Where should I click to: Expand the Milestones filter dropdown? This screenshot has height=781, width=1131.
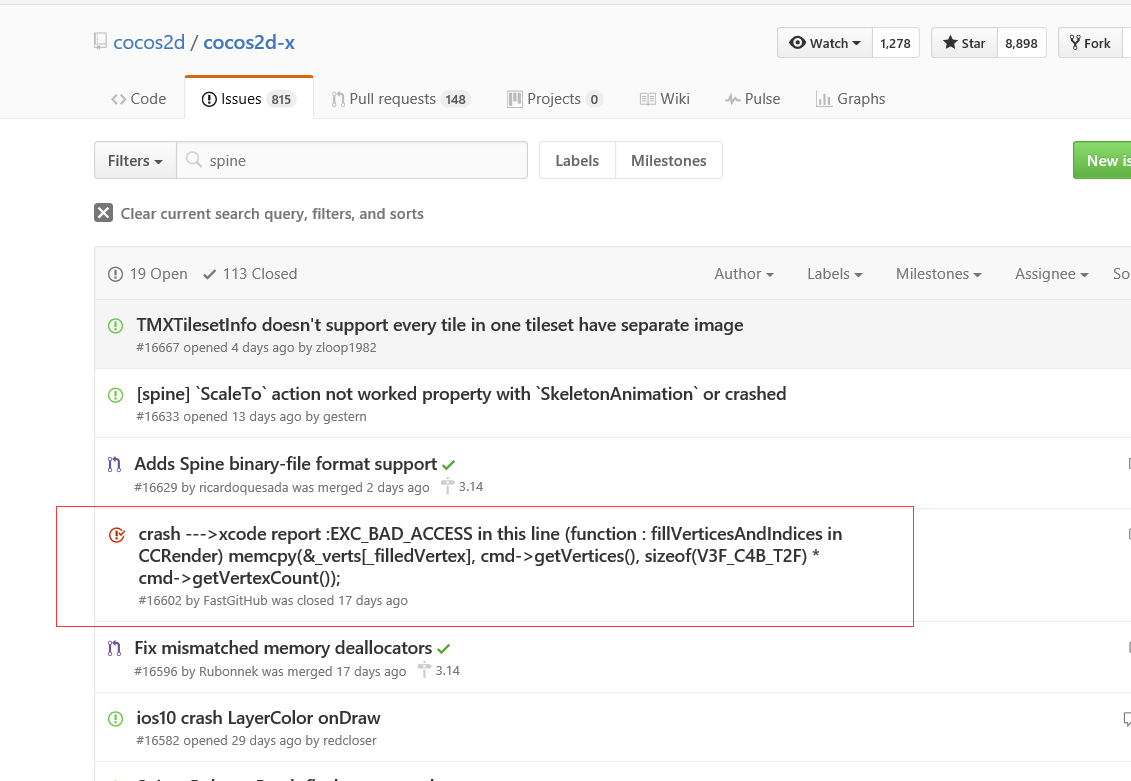(x=938, y=274)
